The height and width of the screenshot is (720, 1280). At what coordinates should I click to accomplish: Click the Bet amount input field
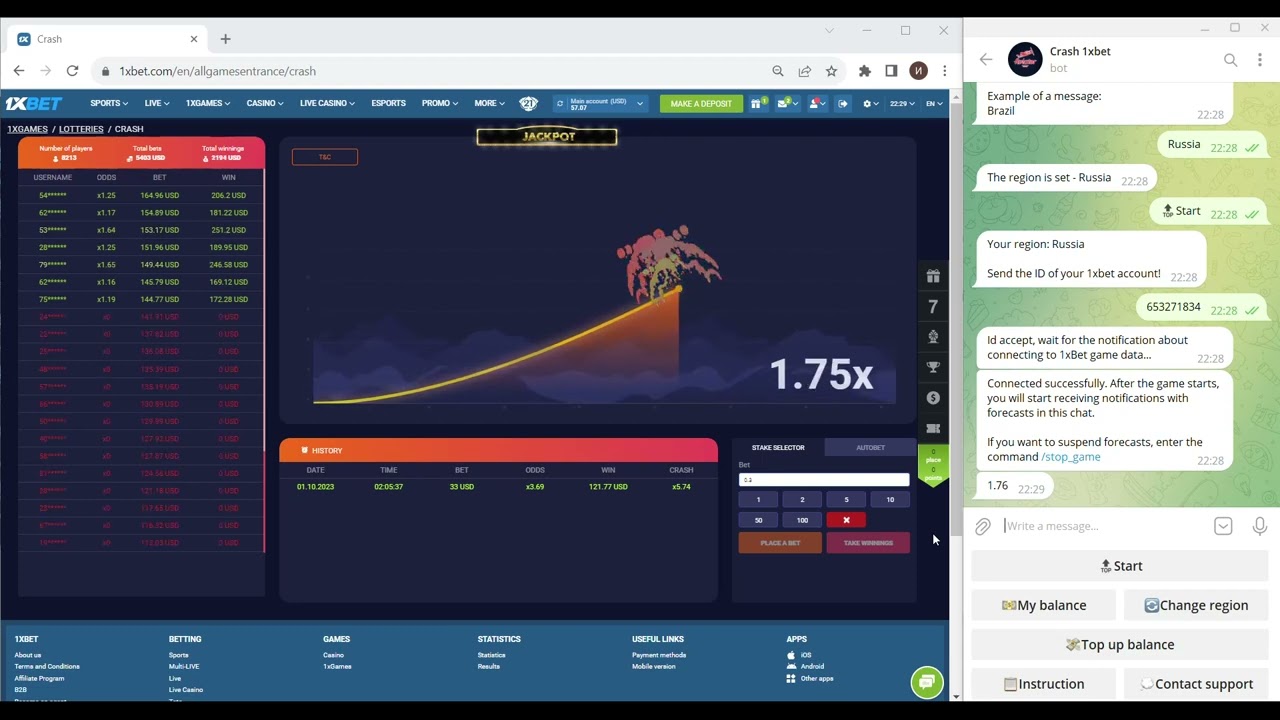[824, 480]
